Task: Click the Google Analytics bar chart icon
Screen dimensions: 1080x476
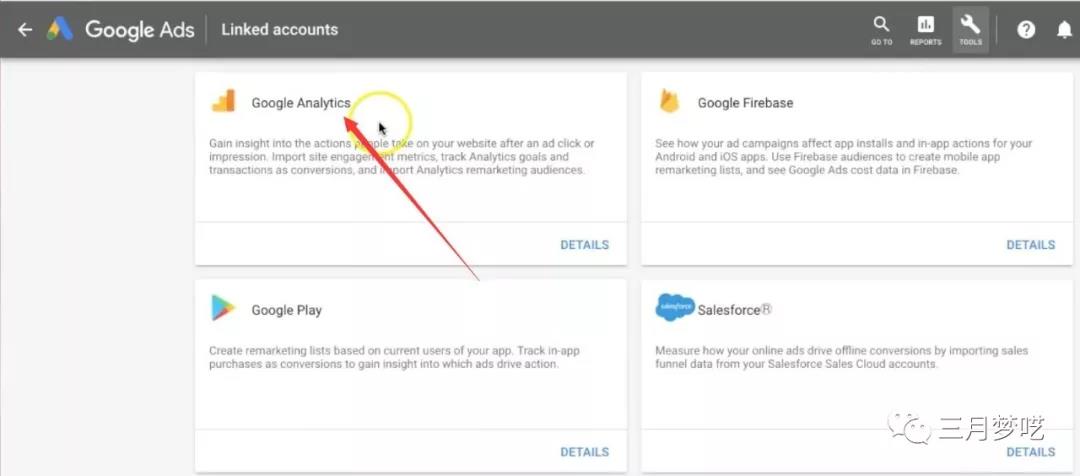Action: click(x=223, y=101)
